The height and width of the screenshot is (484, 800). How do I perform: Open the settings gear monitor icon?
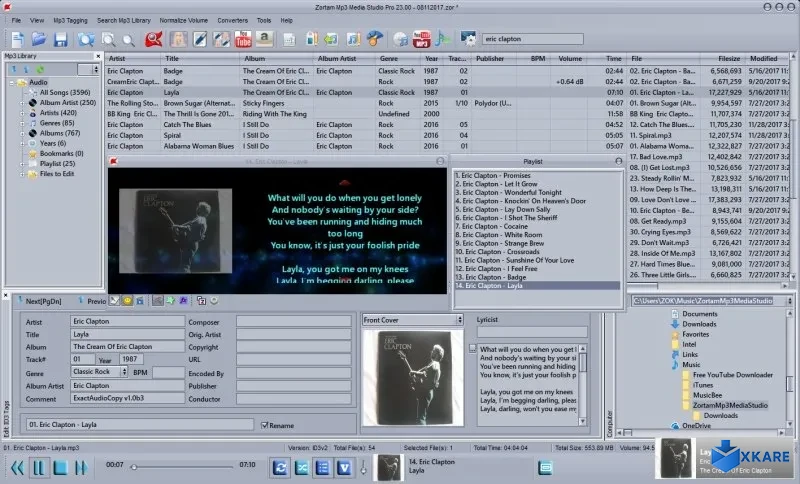[x=468, y=39]
